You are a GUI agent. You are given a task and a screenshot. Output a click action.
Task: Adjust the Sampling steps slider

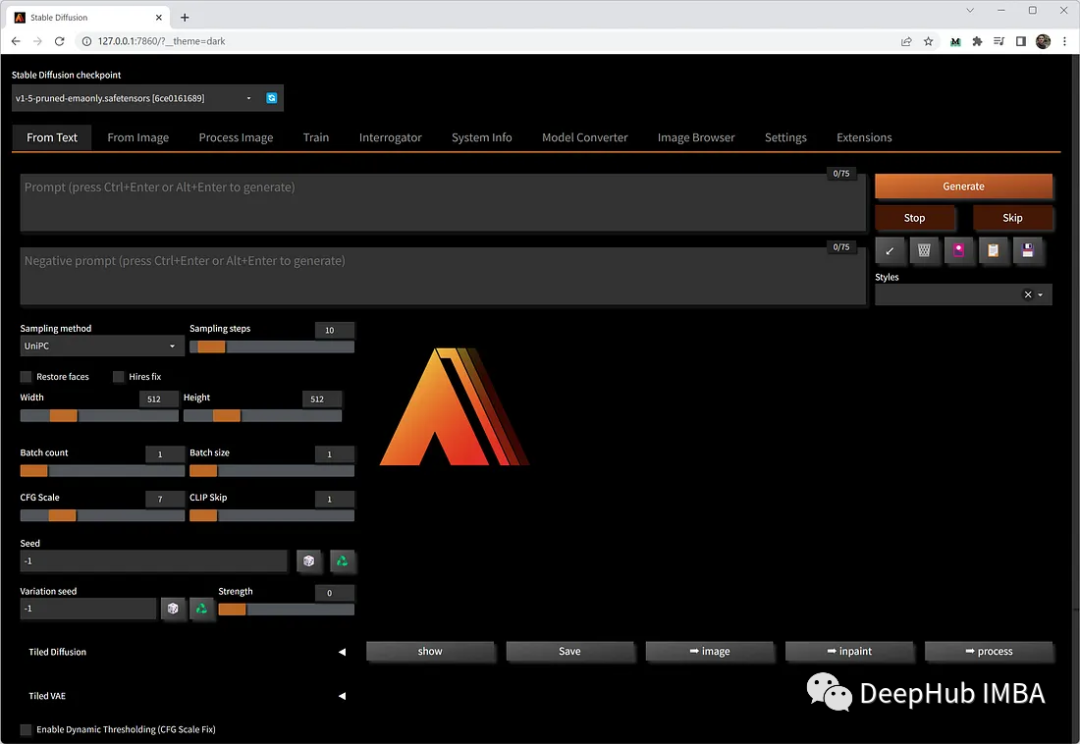[272, 347]
